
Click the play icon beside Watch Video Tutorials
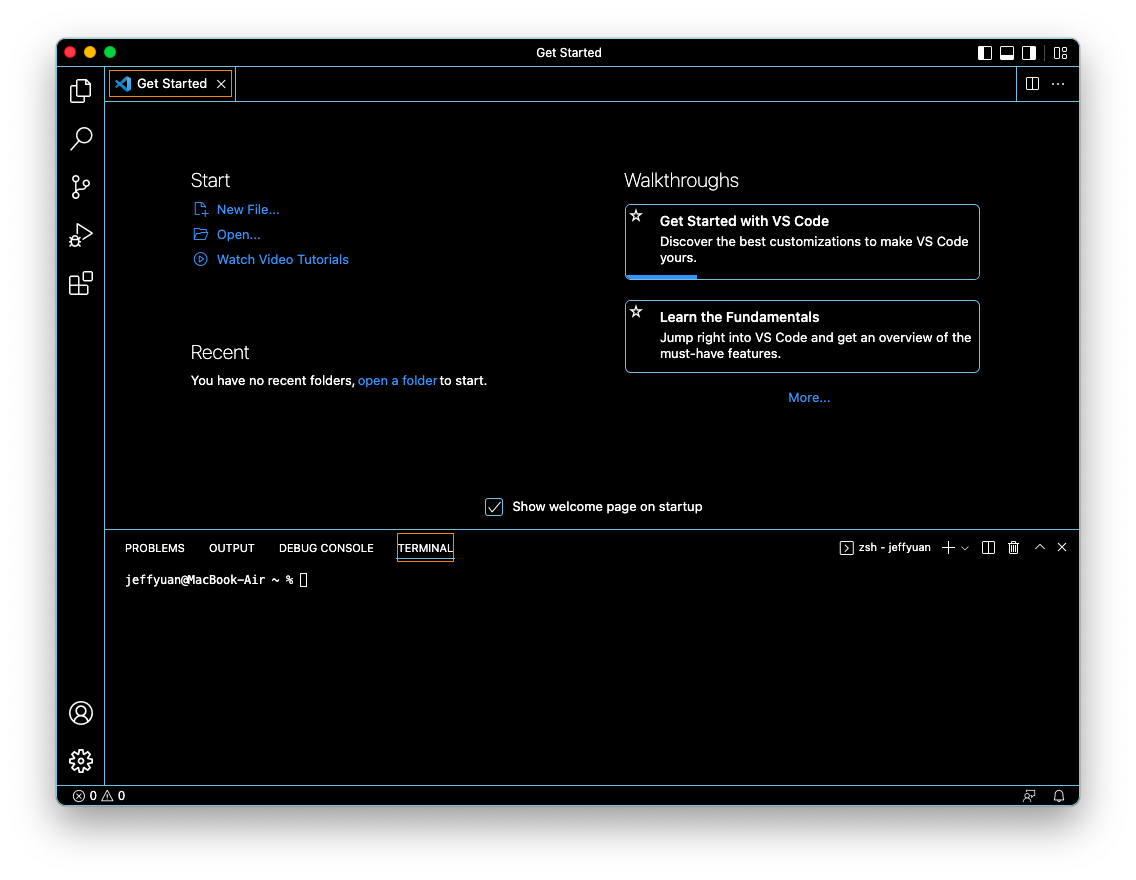tap(201, 259)
